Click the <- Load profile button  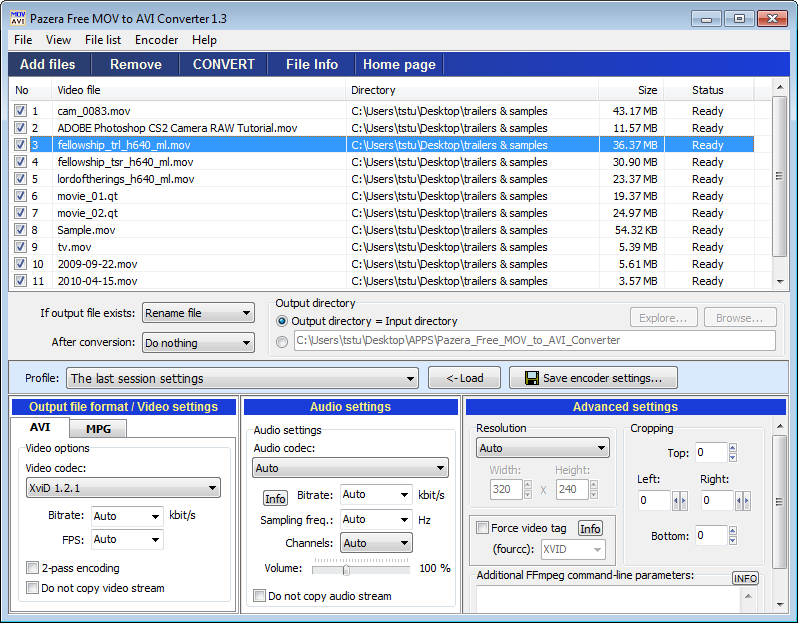point(465,378)
